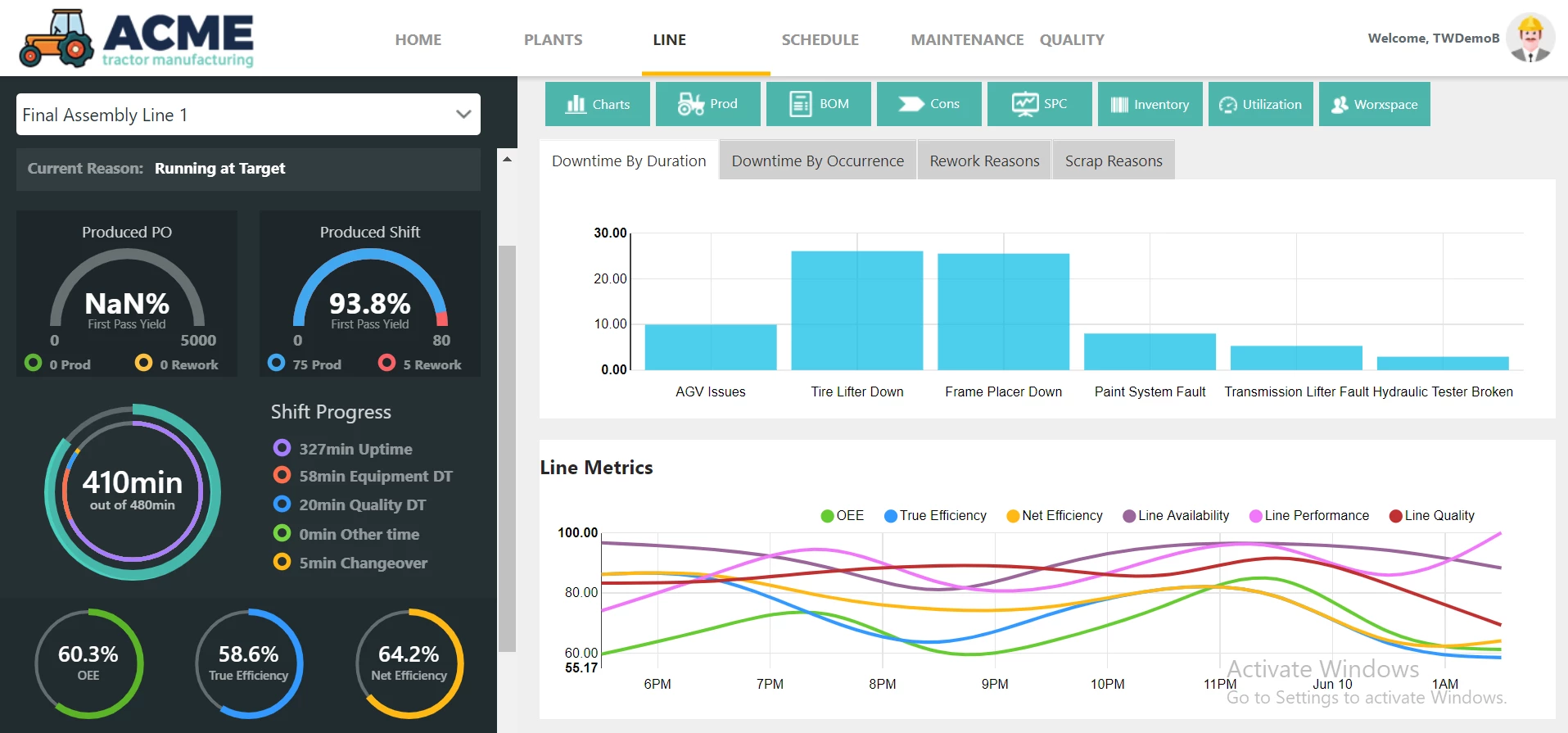
Task: Click the 0 Prod green ring marker
Action: point(33,362)
